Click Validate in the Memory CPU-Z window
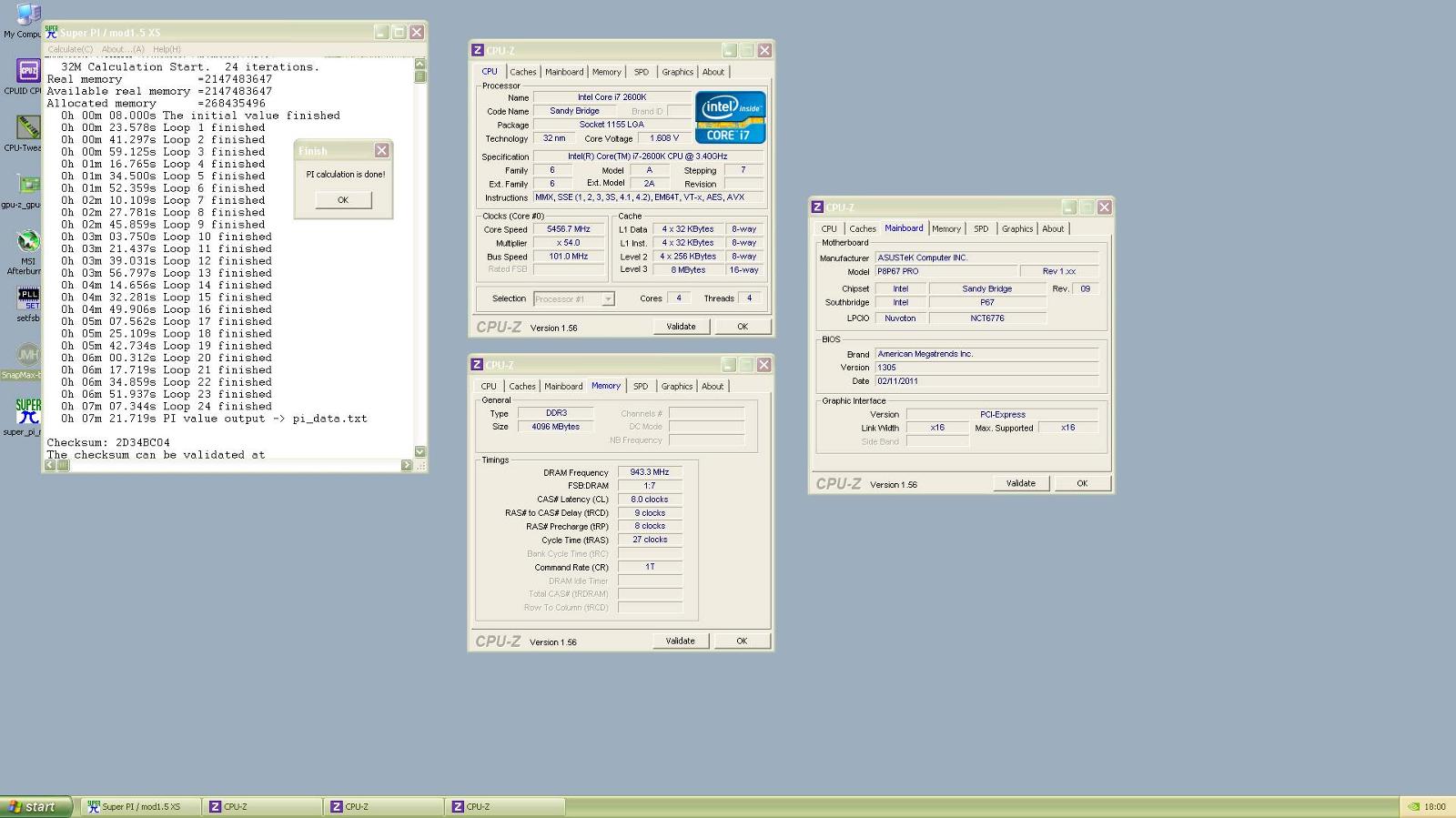Image resolution: width=1456 pixels, height=818 pixels. point(680,641)
